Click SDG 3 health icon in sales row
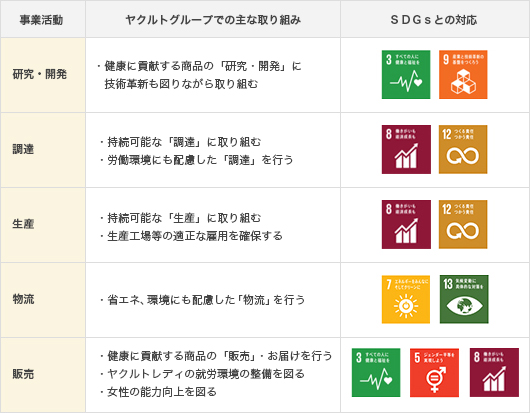The image size is (530, 413). pyautogui.click(x=376, y=372)
